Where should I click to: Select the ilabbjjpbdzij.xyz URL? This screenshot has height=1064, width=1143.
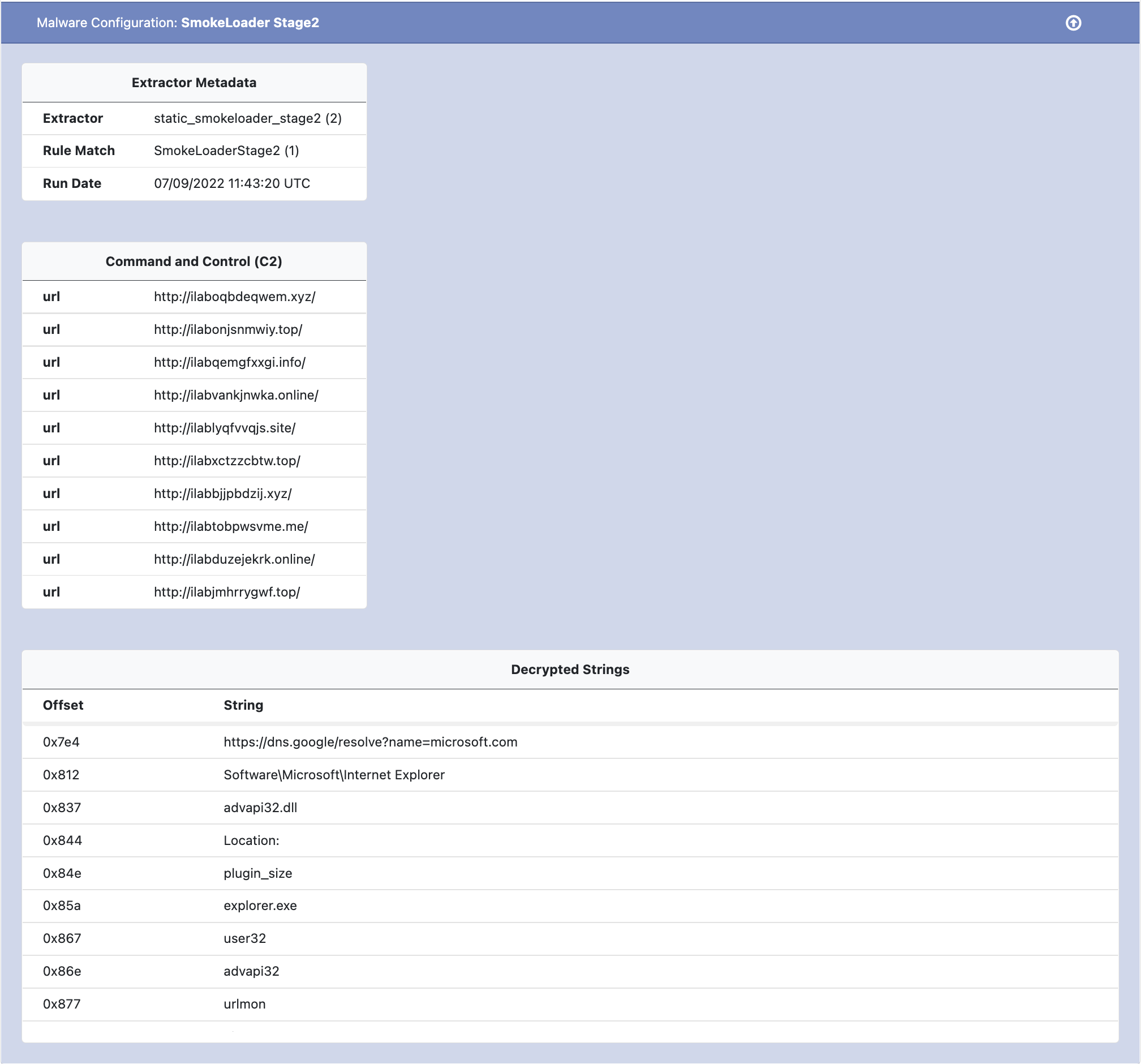222,494
